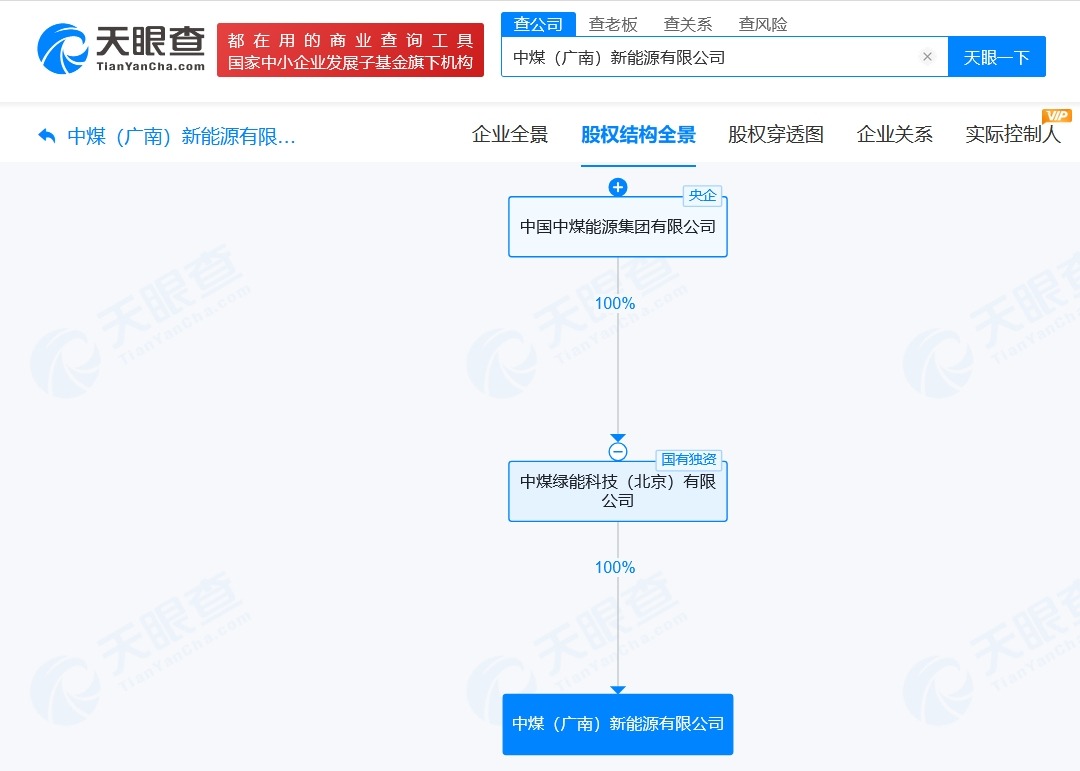Click the 央企 badge on 中国中煤能源集团有限公司

(x=703, y=196)
